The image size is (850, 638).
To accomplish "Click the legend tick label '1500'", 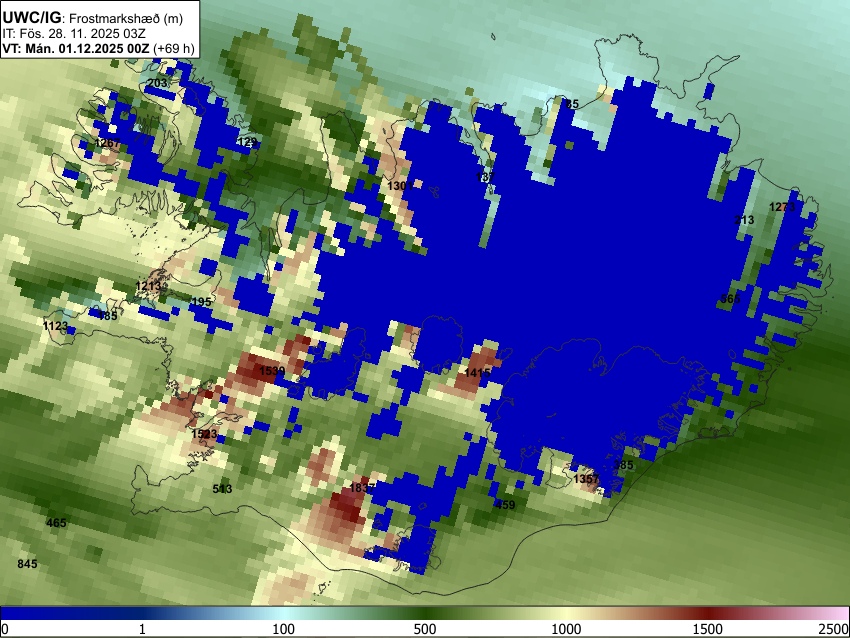I will (708, 629).
